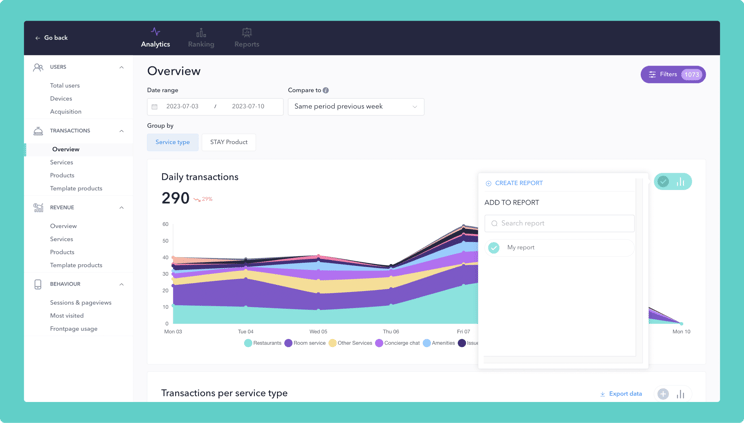Toggle the My report checkmark
Image resolution: width=744 pixels, height=423 pixels.
coord(494,247)
